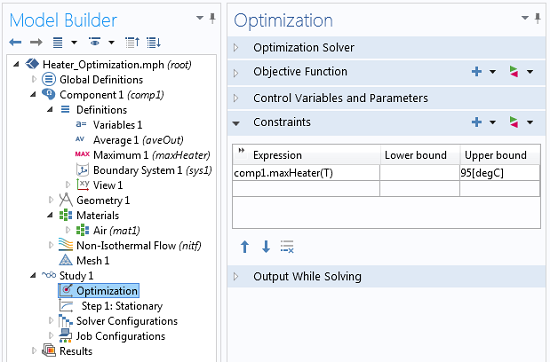Screen dimensions: 550x362
Task: Expand the Non-Isothermal Flow node
Action: pos(51,245)
